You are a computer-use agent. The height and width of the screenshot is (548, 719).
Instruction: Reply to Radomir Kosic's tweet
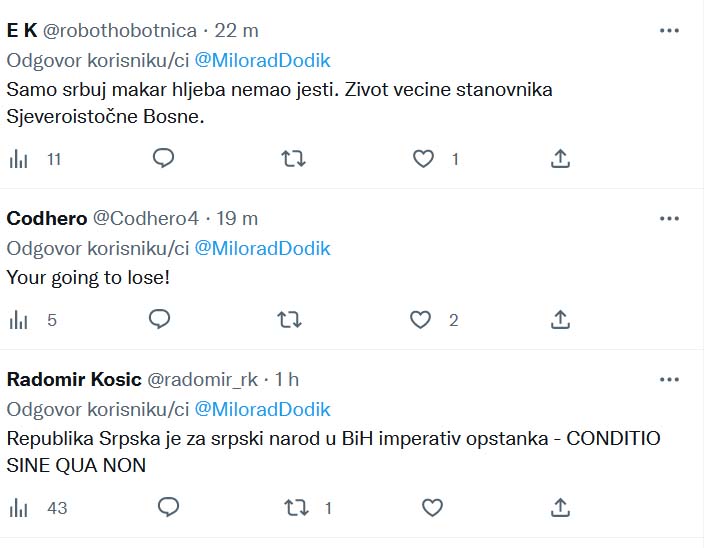pos(166,507)
